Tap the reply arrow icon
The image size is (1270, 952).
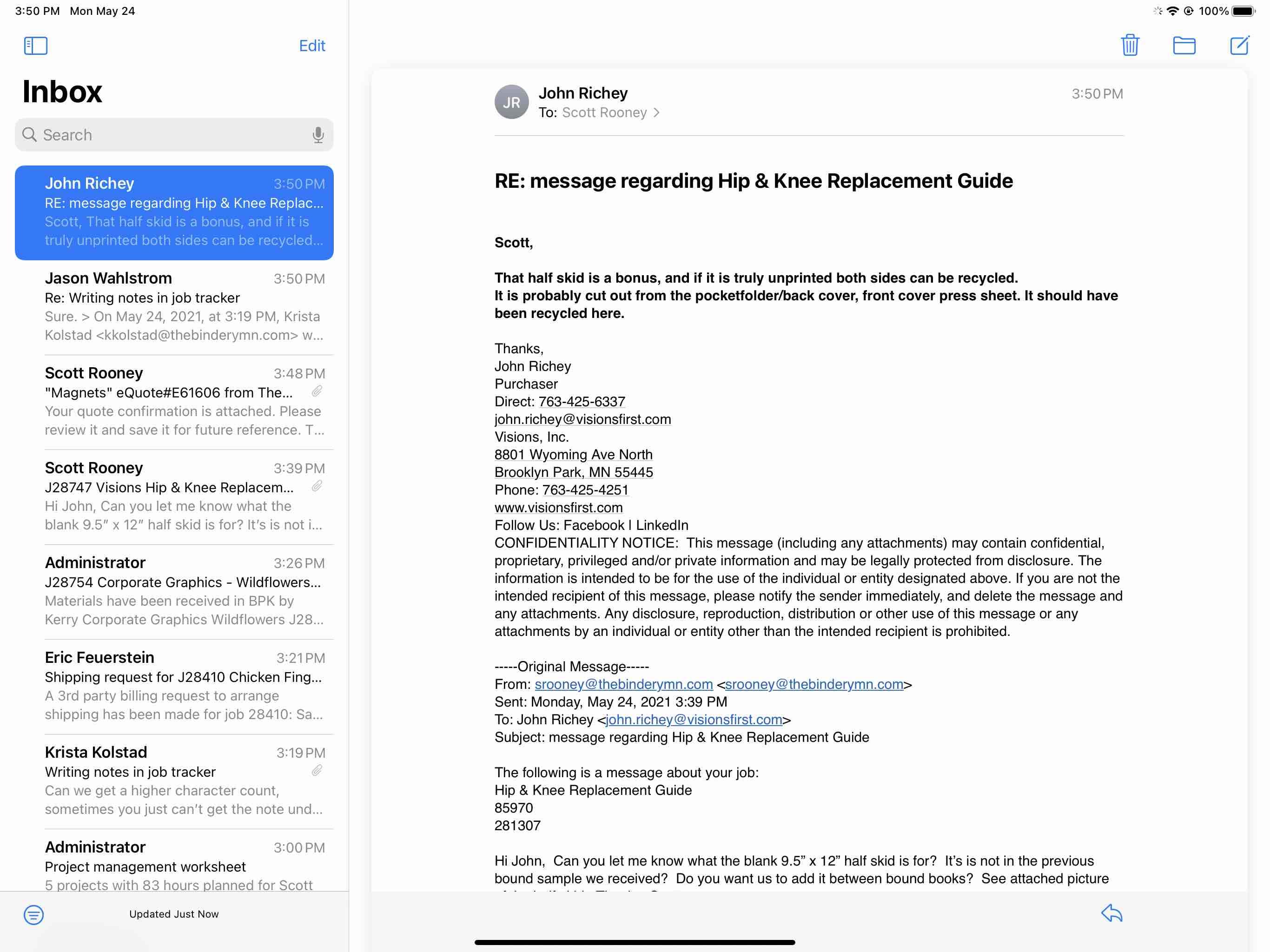click(x=1111, y=913)
